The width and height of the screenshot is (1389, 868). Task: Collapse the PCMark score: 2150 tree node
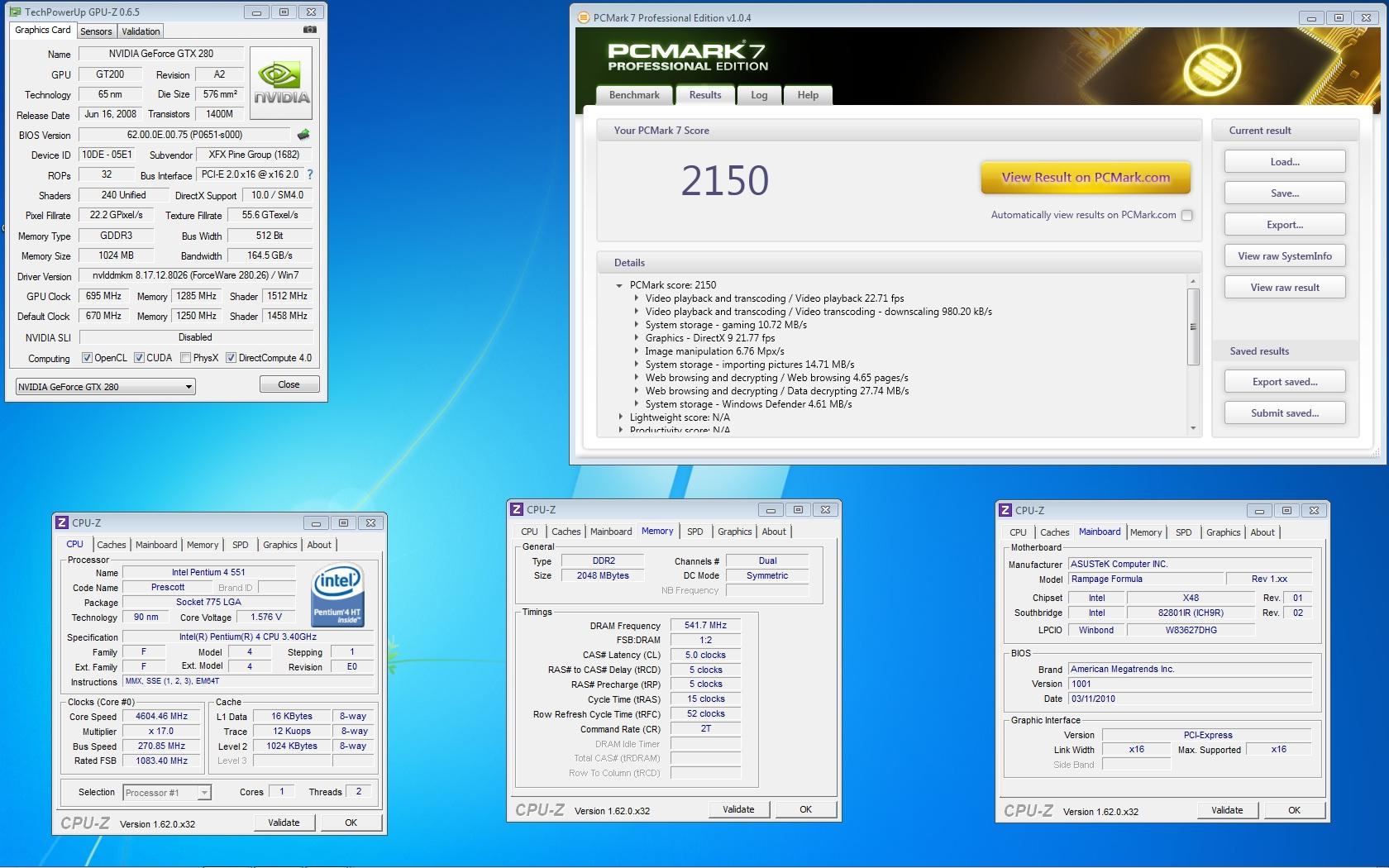click(618, 285)
